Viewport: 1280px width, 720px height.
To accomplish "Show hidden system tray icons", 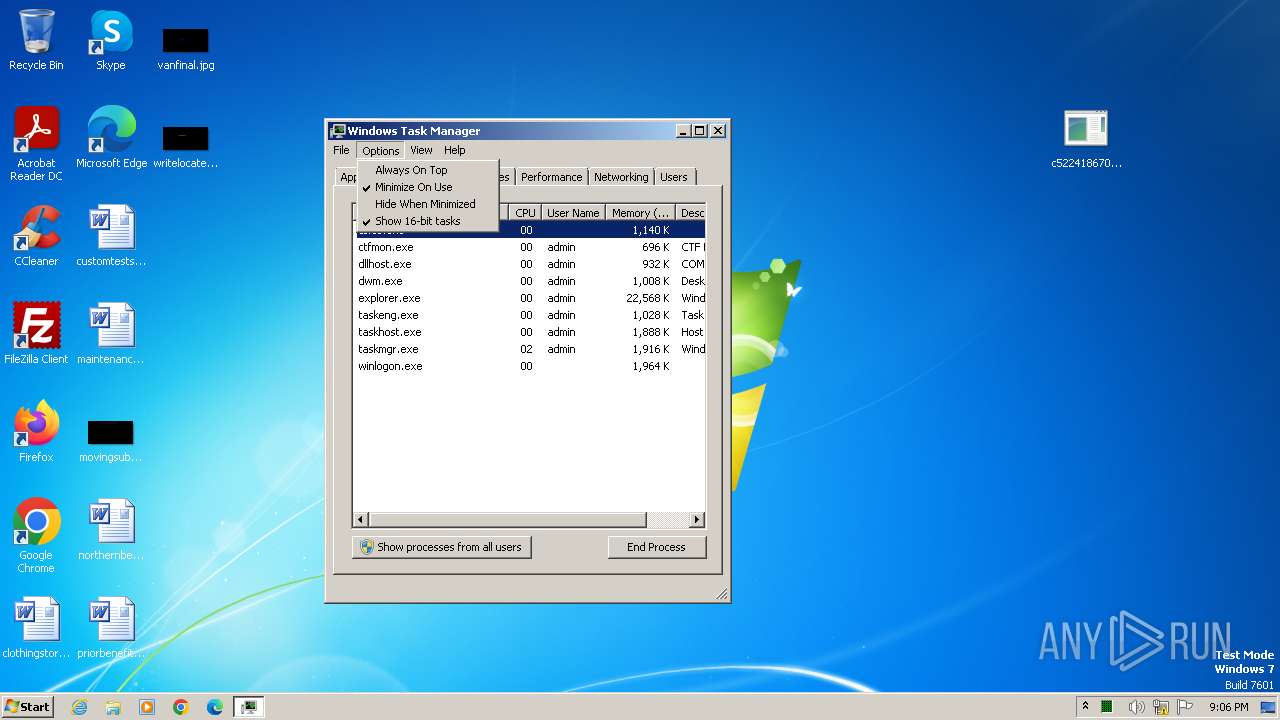I will (x=1086, y=707).
